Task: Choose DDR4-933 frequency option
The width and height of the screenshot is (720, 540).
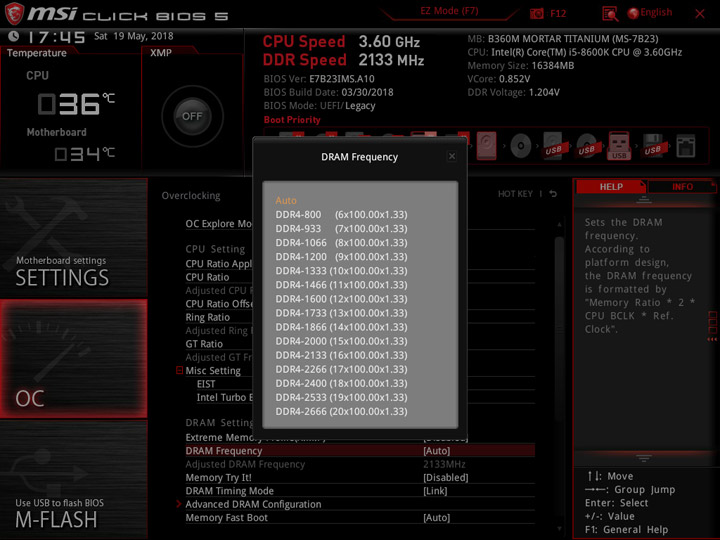Action: tap(341, 229)
